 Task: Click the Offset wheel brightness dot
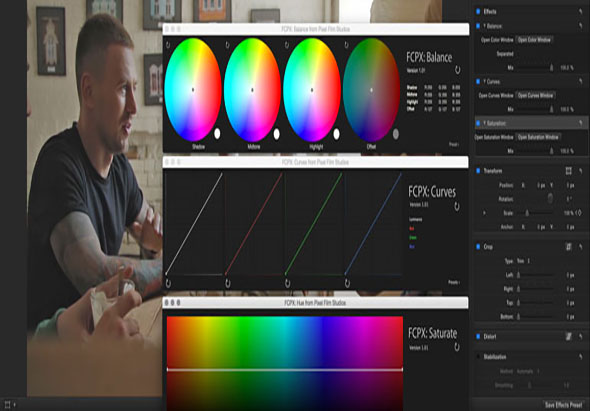[396, 134]
